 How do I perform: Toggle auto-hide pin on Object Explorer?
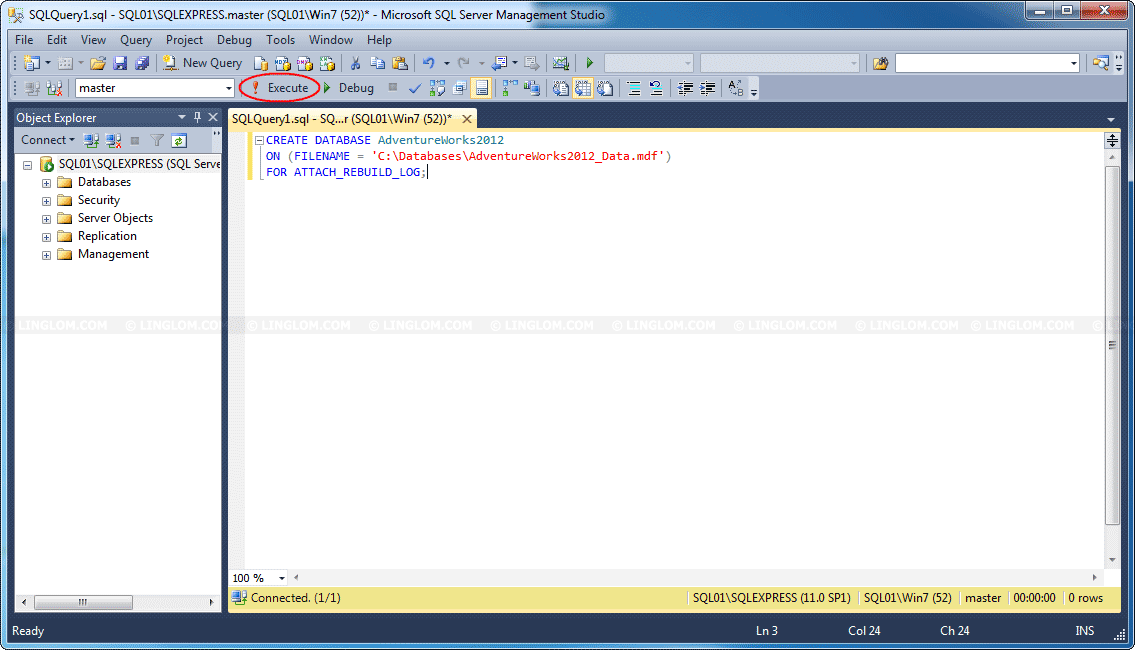[x=197, y=118]
